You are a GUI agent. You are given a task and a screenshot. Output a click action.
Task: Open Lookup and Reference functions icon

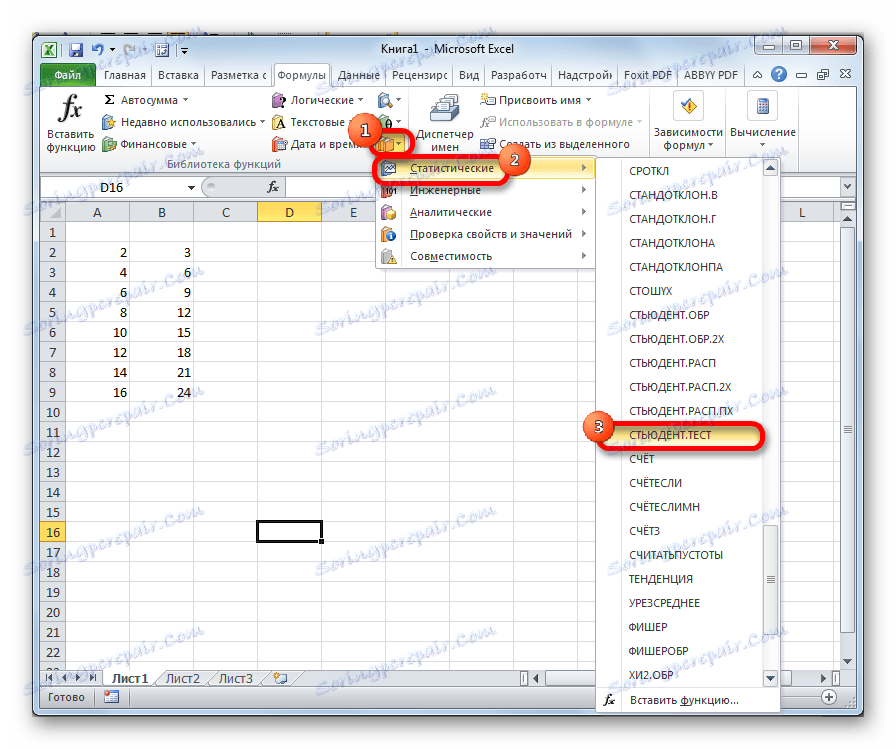tap(389, 101)
